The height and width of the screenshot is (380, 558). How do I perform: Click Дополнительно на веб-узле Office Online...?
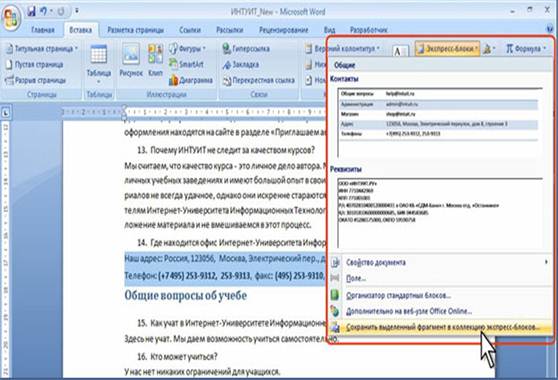[440, 311]
